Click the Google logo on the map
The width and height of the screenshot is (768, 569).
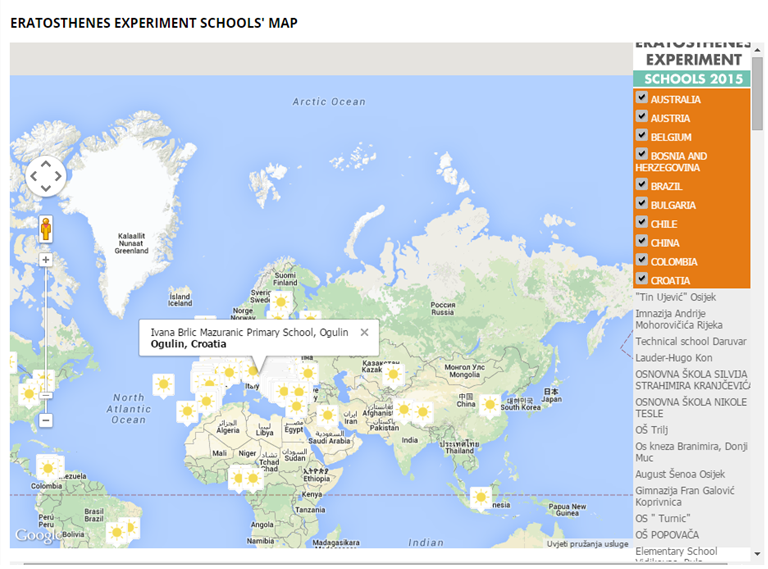(38, 536)
